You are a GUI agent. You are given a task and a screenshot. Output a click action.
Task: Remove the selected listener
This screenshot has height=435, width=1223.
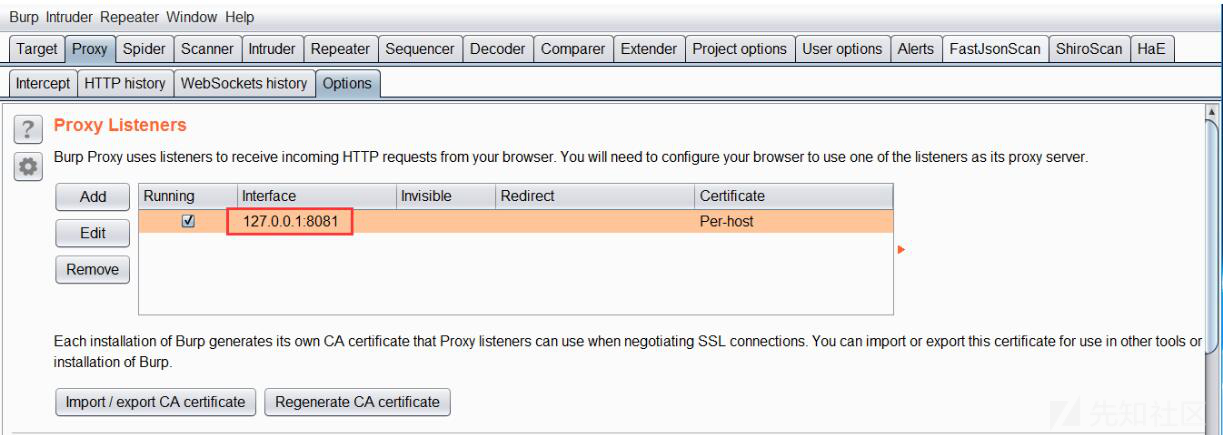(93, 269)
